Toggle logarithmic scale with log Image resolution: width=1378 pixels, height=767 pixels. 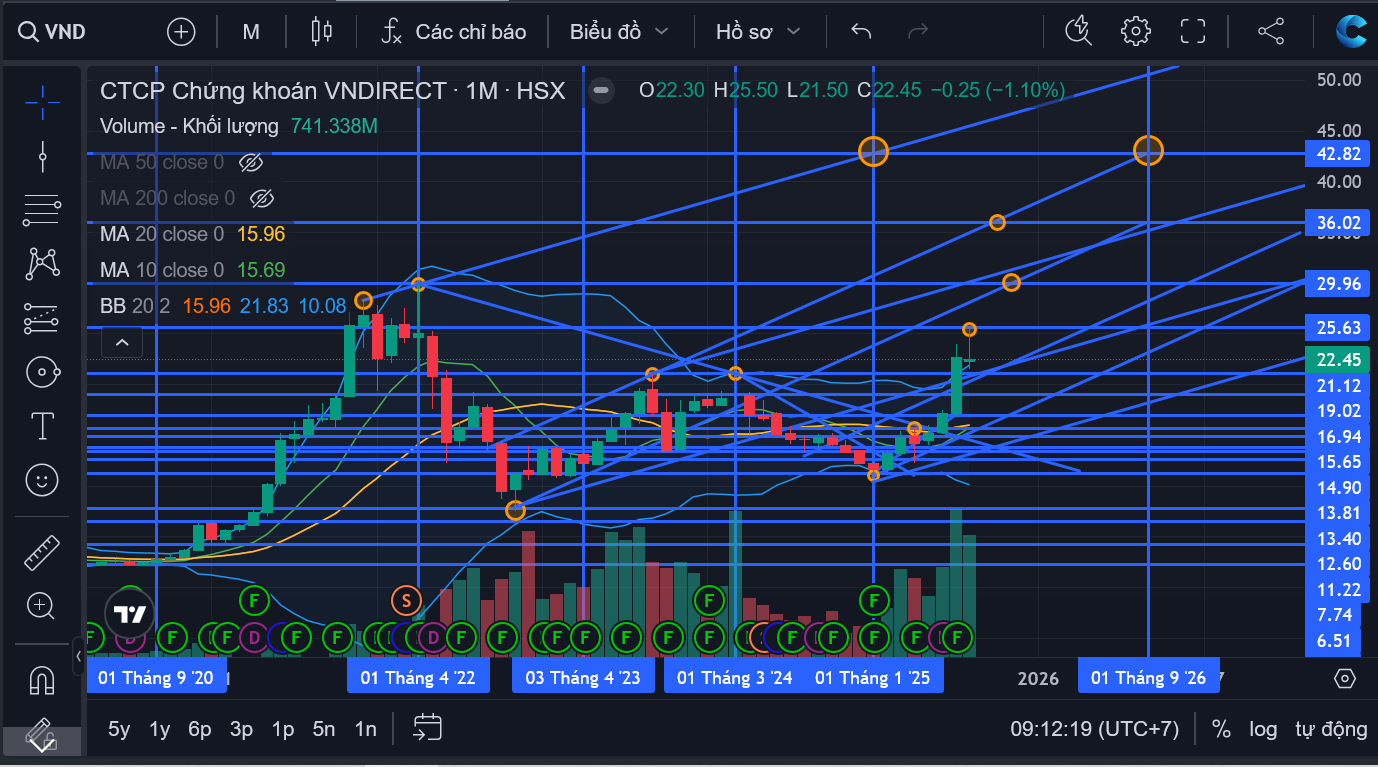1263,729
